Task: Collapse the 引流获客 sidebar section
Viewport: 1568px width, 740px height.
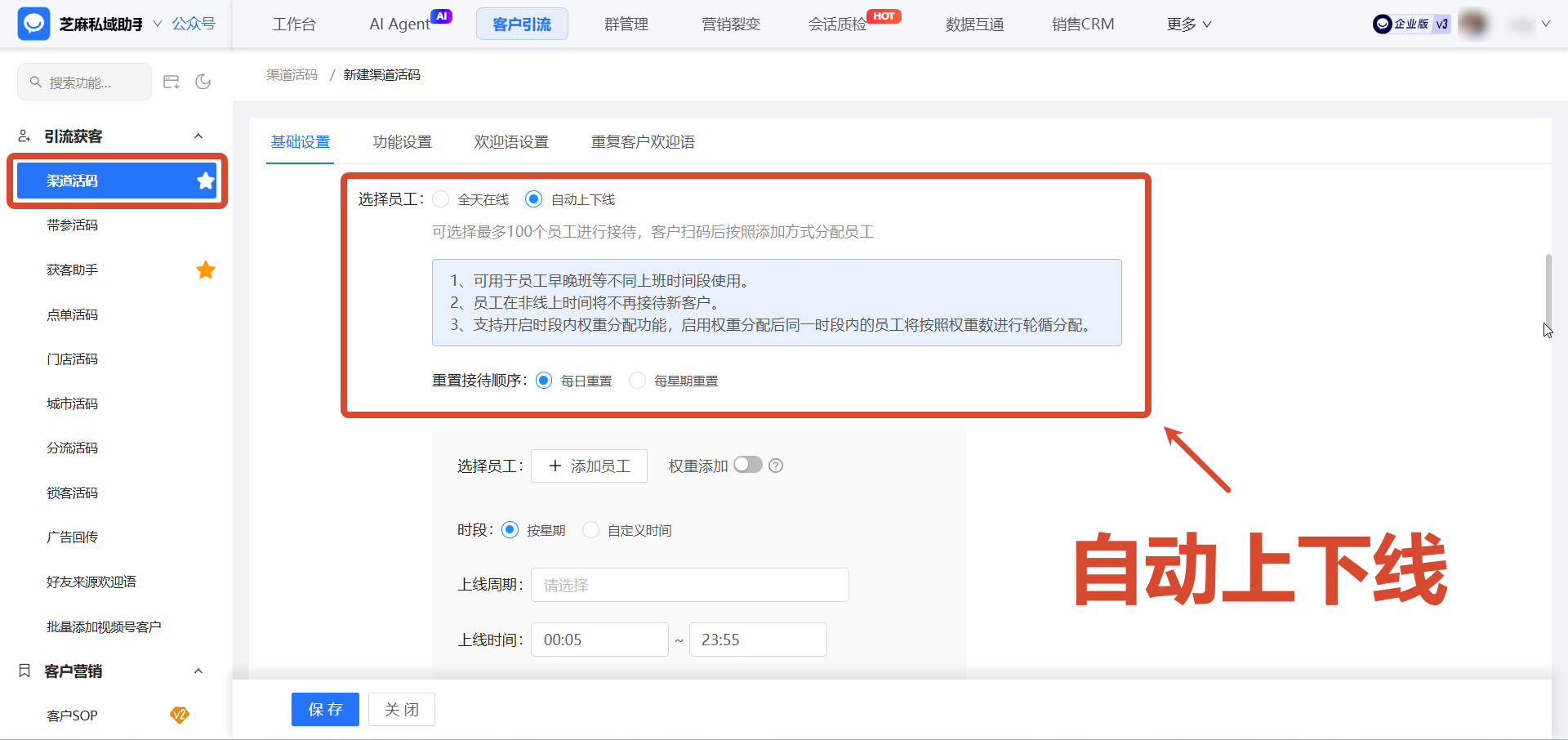Action: point(198,136)
